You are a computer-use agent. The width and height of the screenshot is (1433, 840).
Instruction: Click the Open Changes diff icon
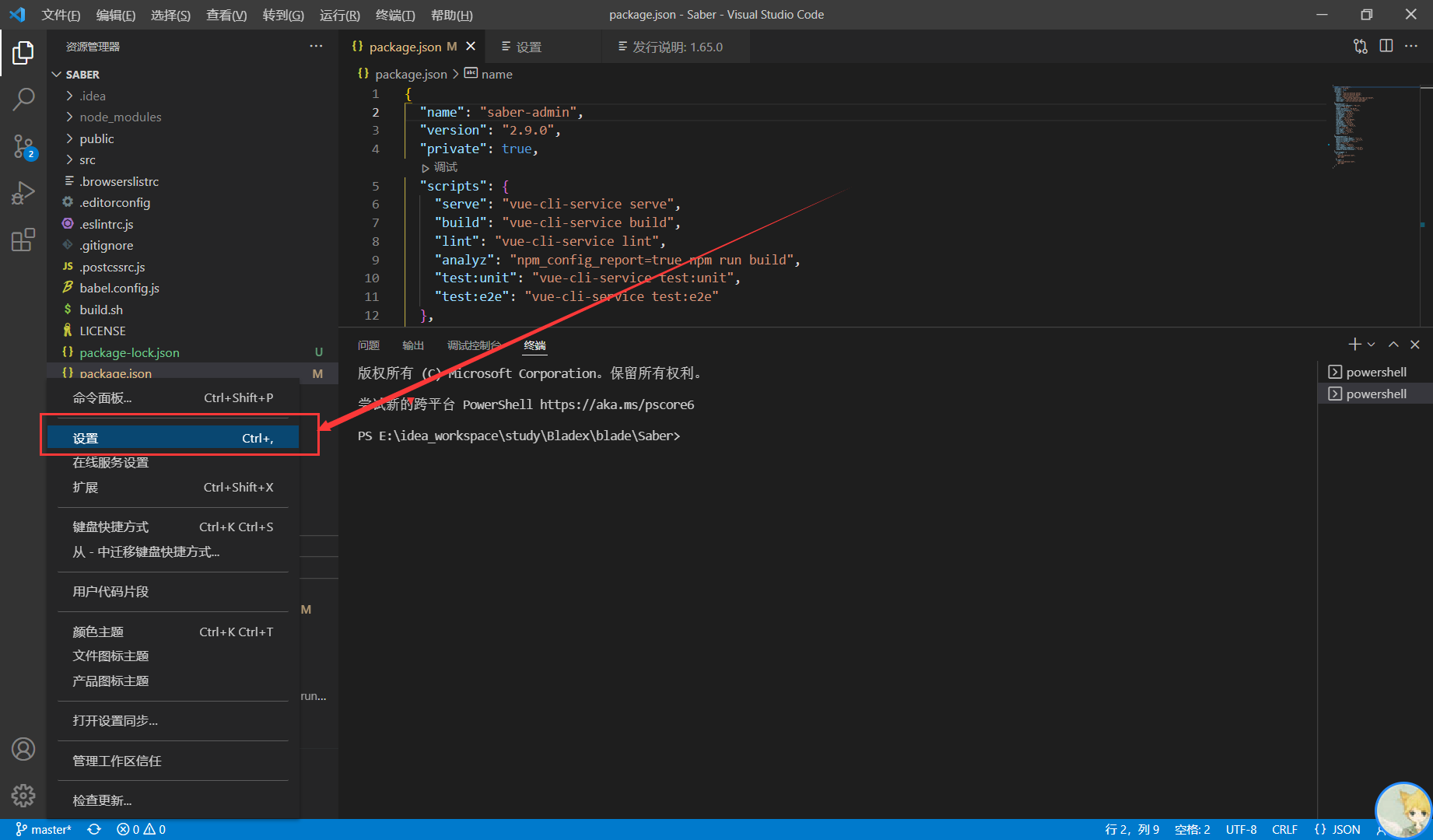(1361, 46)
